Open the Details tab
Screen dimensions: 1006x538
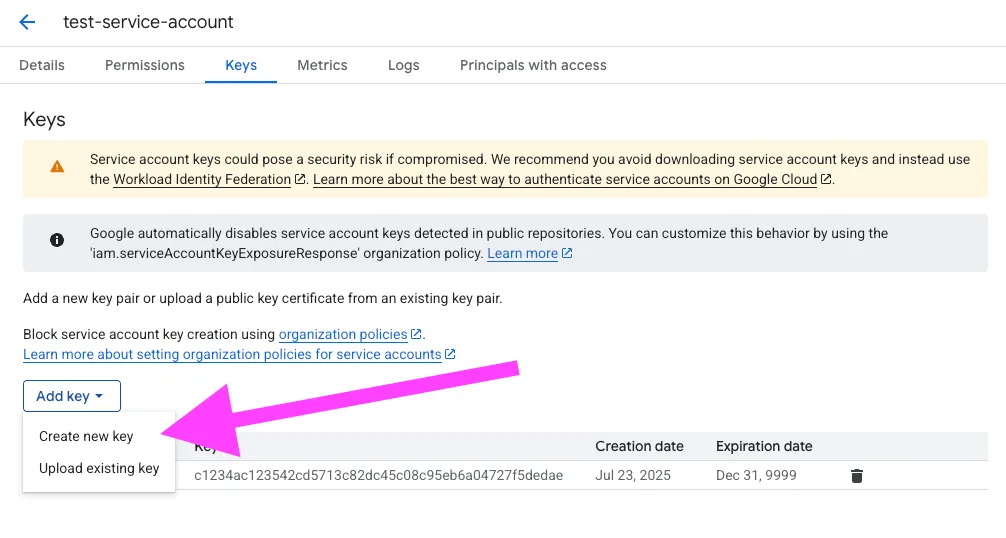pyautogui.click(x=42, y=65)
